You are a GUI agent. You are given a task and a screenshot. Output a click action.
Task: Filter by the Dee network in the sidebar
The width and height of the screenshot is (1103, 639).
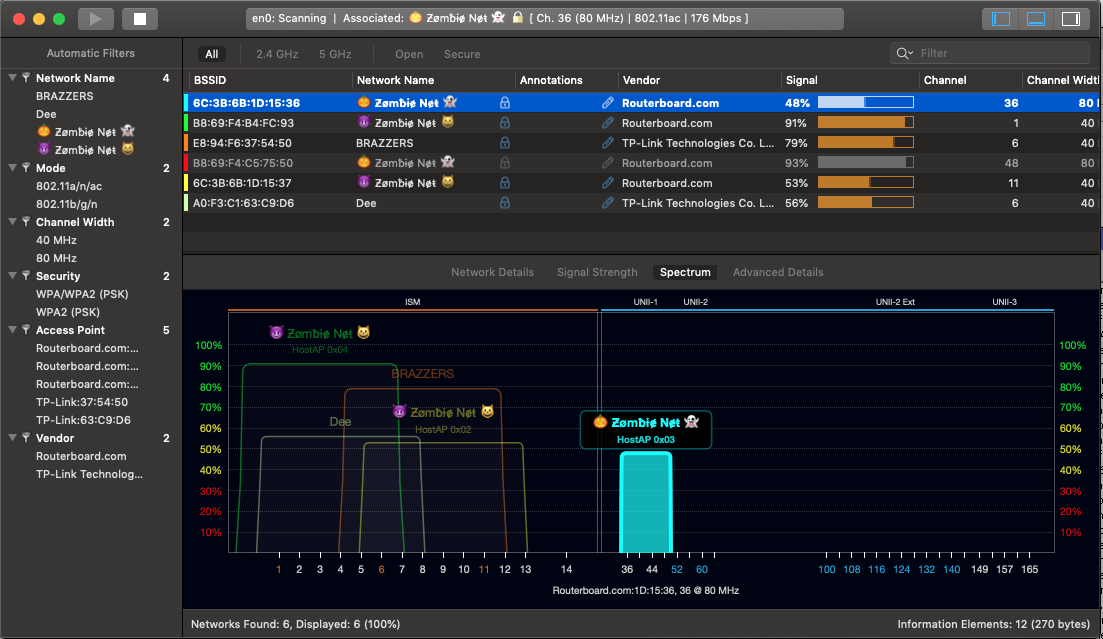46,114
